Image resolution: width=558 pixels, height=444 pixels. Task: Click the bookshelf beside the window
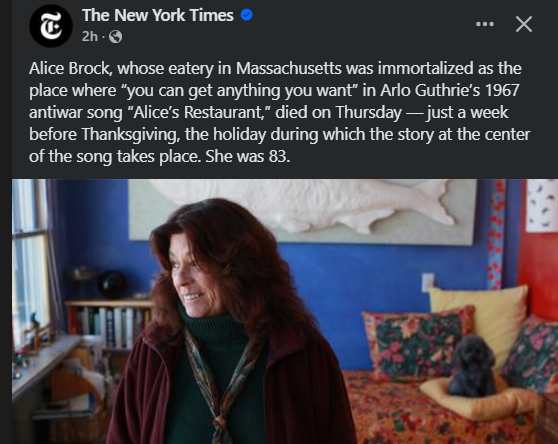click(109, 326)
